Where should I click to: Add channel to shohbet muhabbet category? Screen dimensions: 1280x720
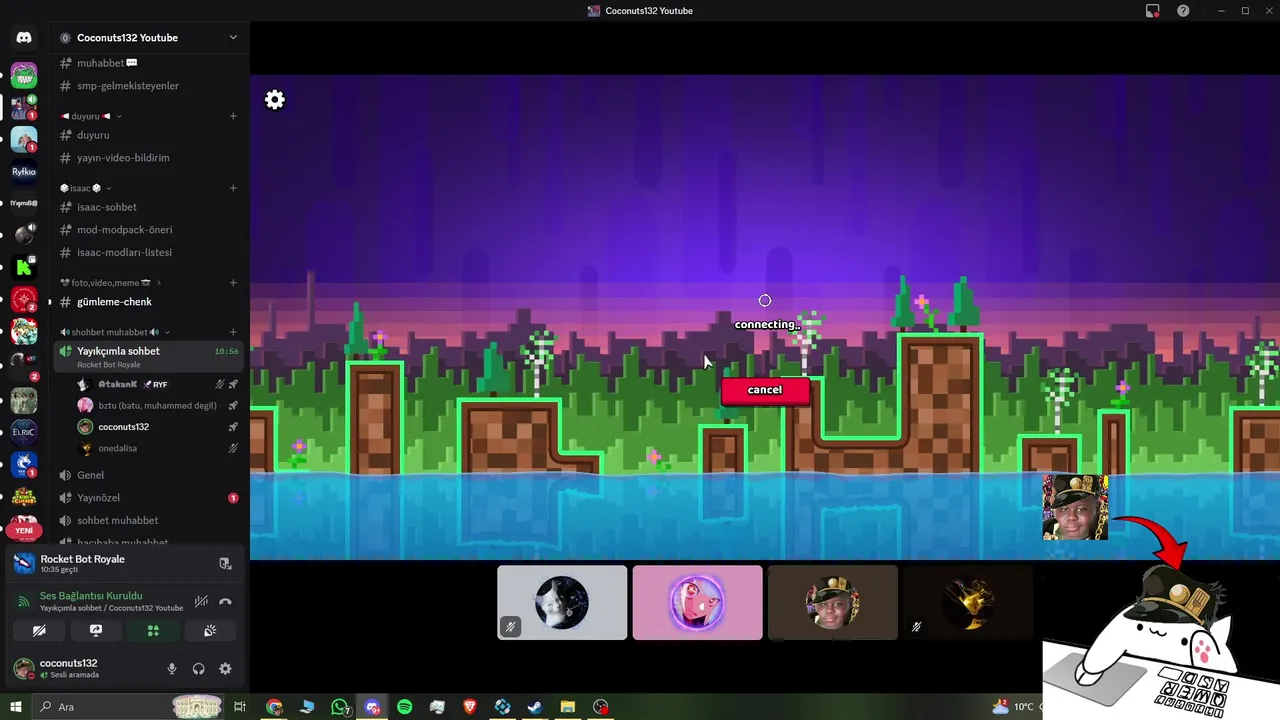[233, 332]
